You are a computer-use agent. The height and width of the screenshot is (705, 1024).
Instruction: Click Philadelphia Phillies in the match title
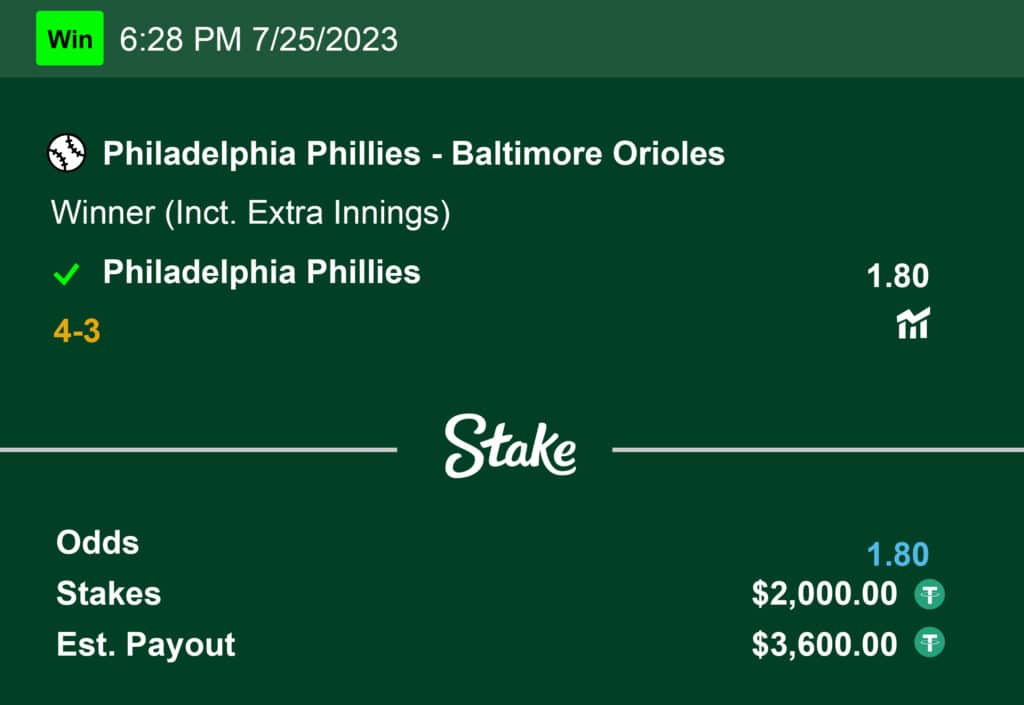click(262, 154)
